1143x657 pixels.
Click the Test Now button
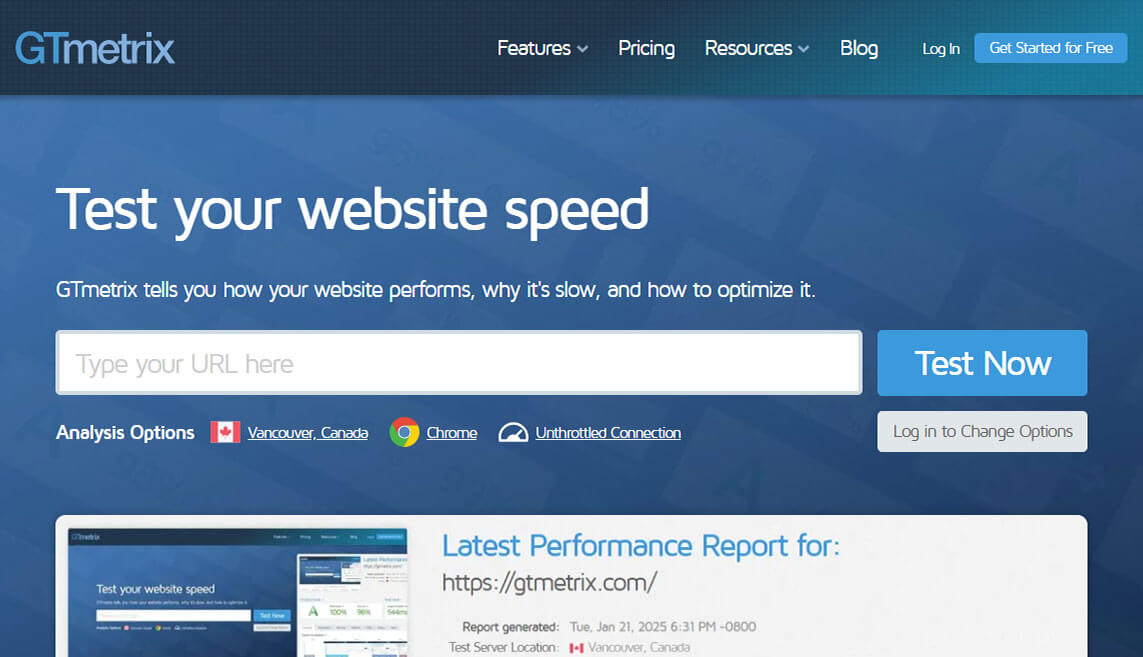982,363
